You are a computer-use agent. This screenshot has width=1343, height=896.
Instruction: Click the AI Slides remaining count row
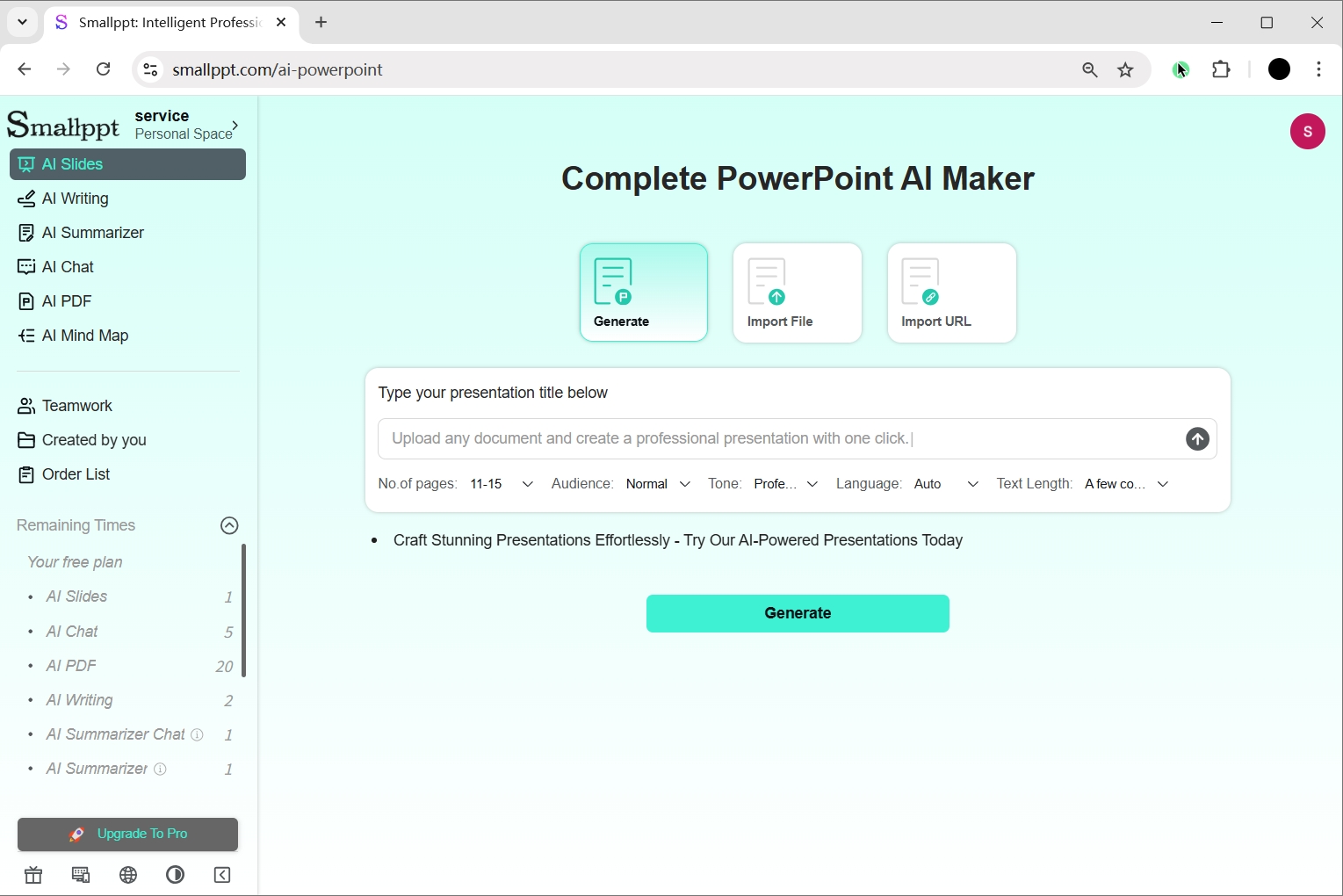click(x=130, y=597)
